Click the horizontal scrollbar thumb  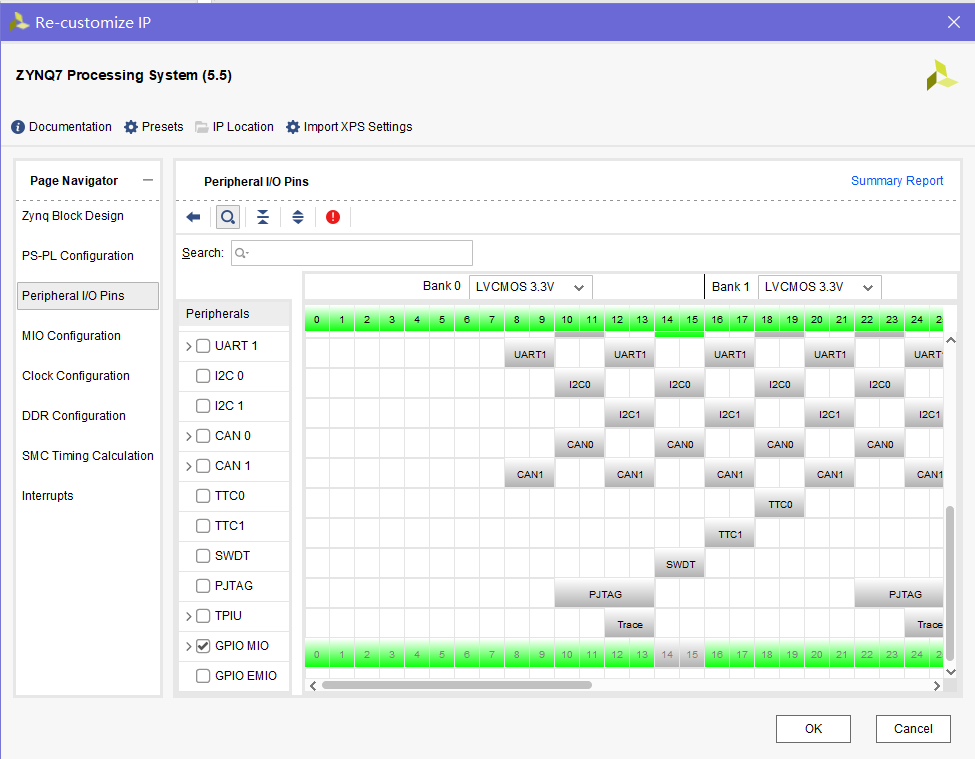456,685
